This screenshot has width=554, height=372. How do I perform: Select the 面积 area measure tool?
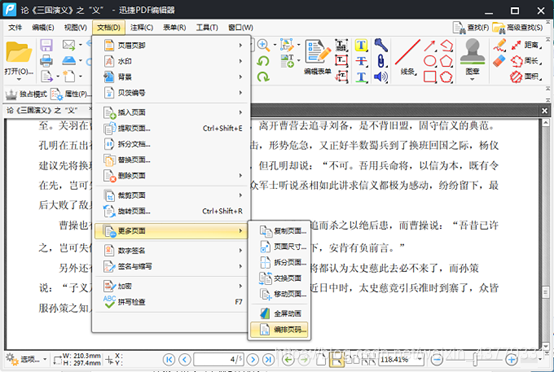pos(526,77)
